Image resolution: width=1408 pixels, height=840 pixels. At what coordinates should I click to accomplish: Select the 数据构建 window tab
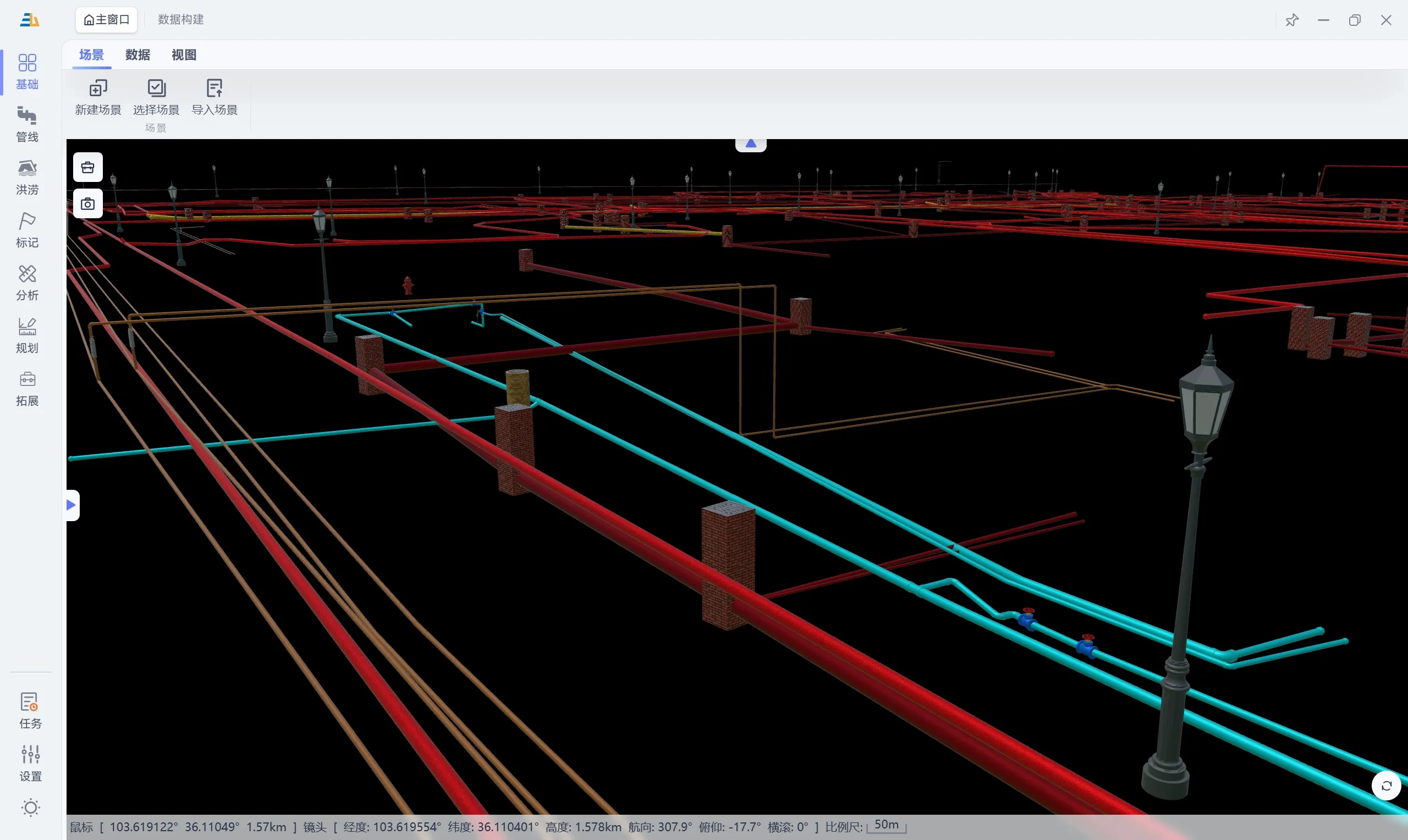tap(180, 20)
